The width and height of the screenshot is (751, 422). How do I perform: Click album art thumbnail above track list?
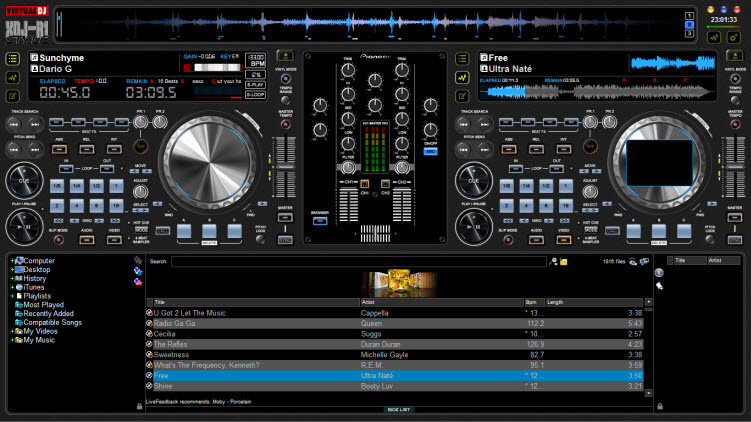399,283
